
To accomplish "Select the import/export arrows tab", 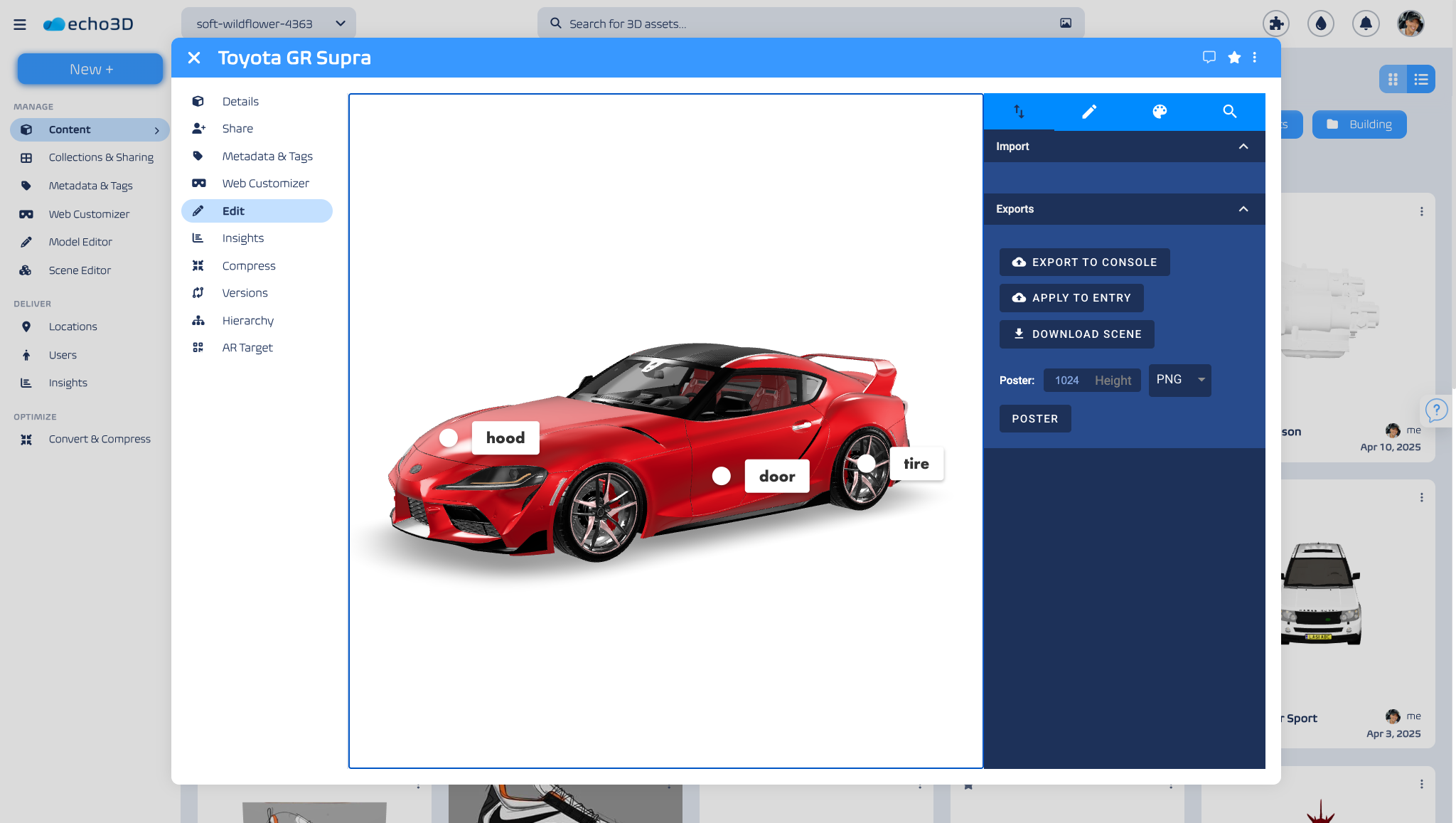I will click(x=1019, y=112).
